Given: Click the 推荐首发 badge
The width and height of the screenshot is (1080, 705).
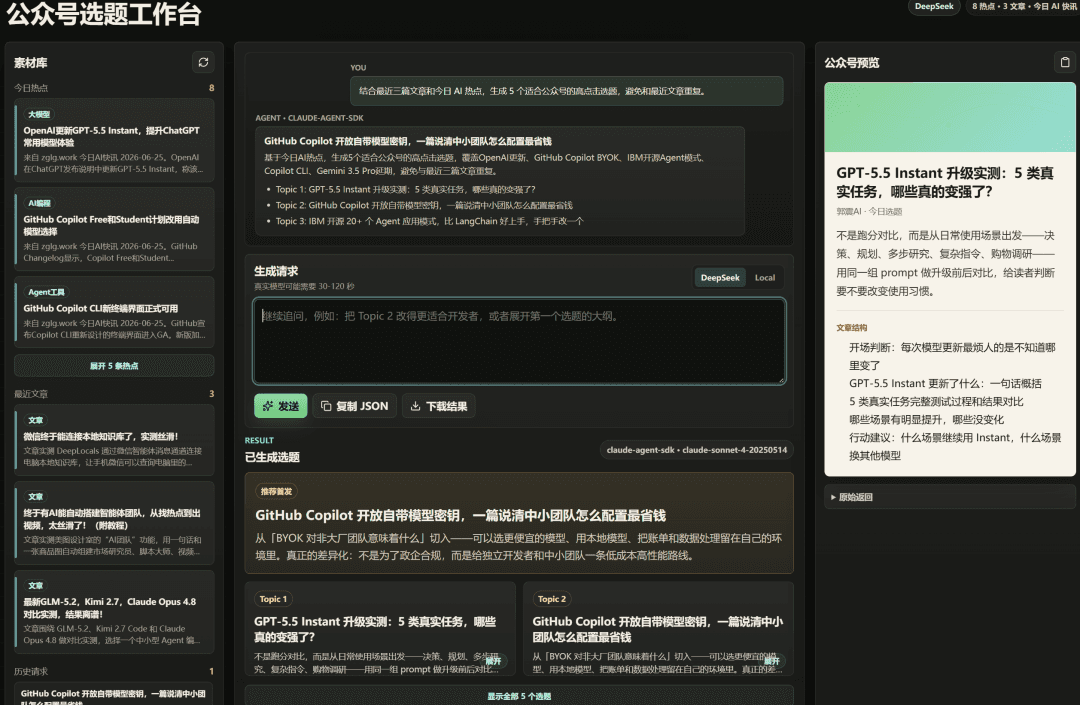Looking at the screenshot, I should click(276, 492).
